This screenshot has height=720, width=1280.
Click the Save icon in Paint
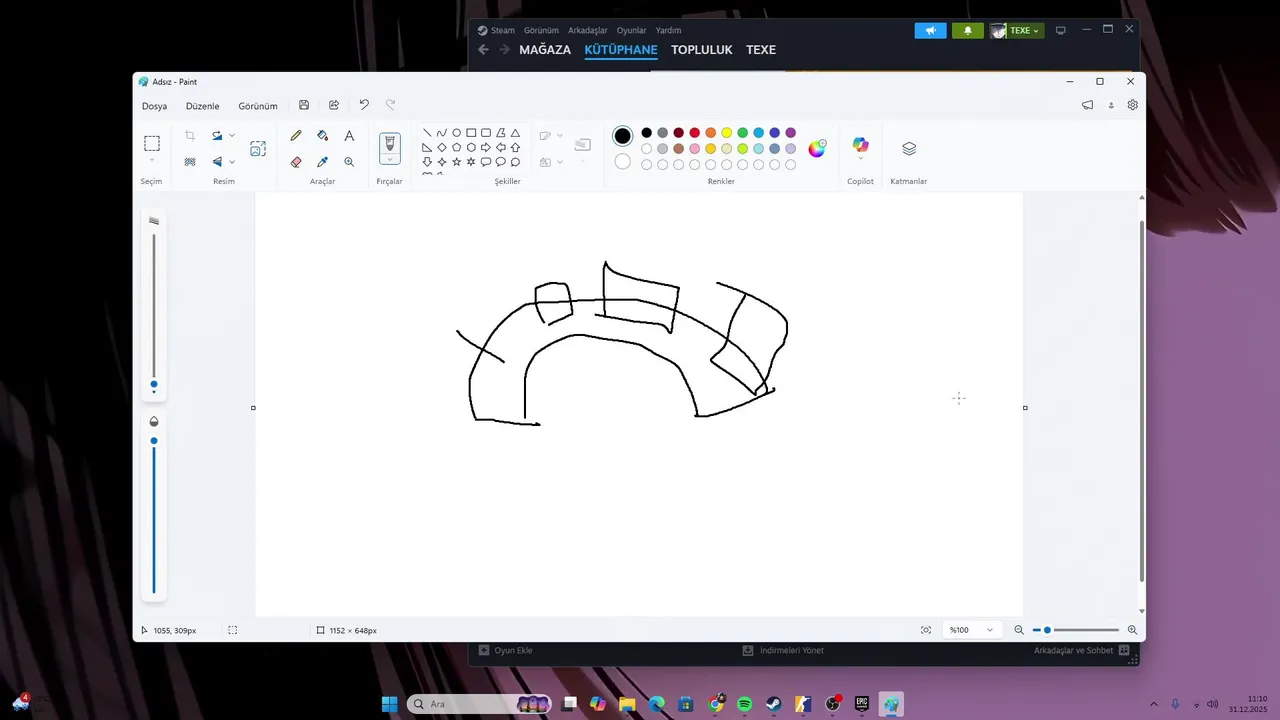(x=304, y=105)
